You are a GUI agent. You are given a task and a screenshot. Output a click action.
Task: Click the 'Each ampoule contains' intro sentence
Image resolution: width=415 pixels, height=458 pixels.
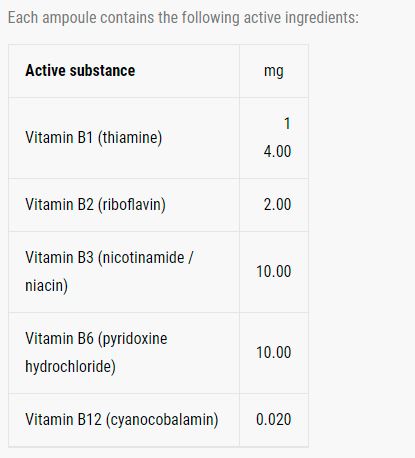point(183,18)
